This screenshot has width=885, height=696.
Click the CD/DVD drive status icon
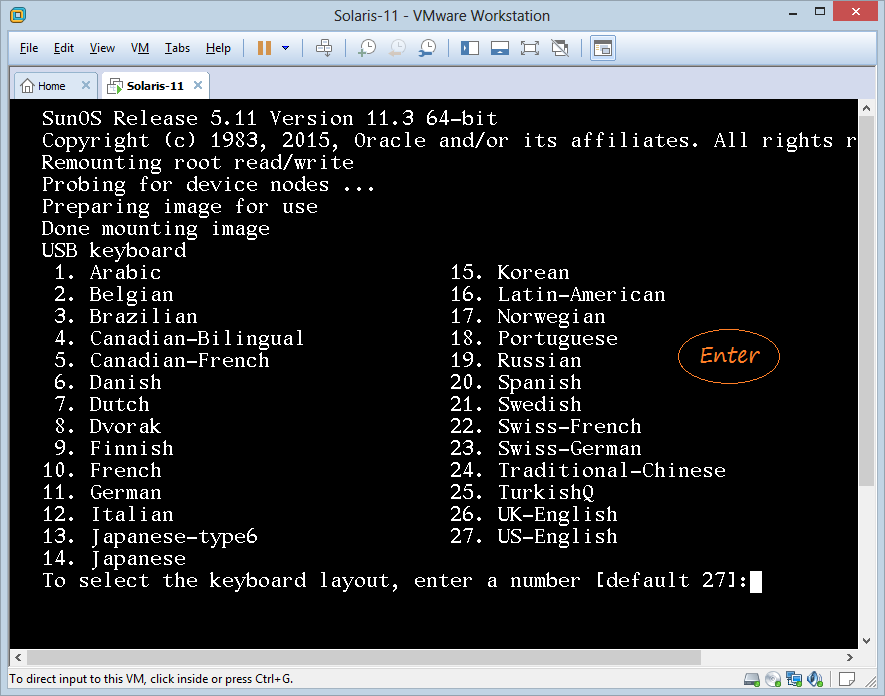click(x=773, y=679)
